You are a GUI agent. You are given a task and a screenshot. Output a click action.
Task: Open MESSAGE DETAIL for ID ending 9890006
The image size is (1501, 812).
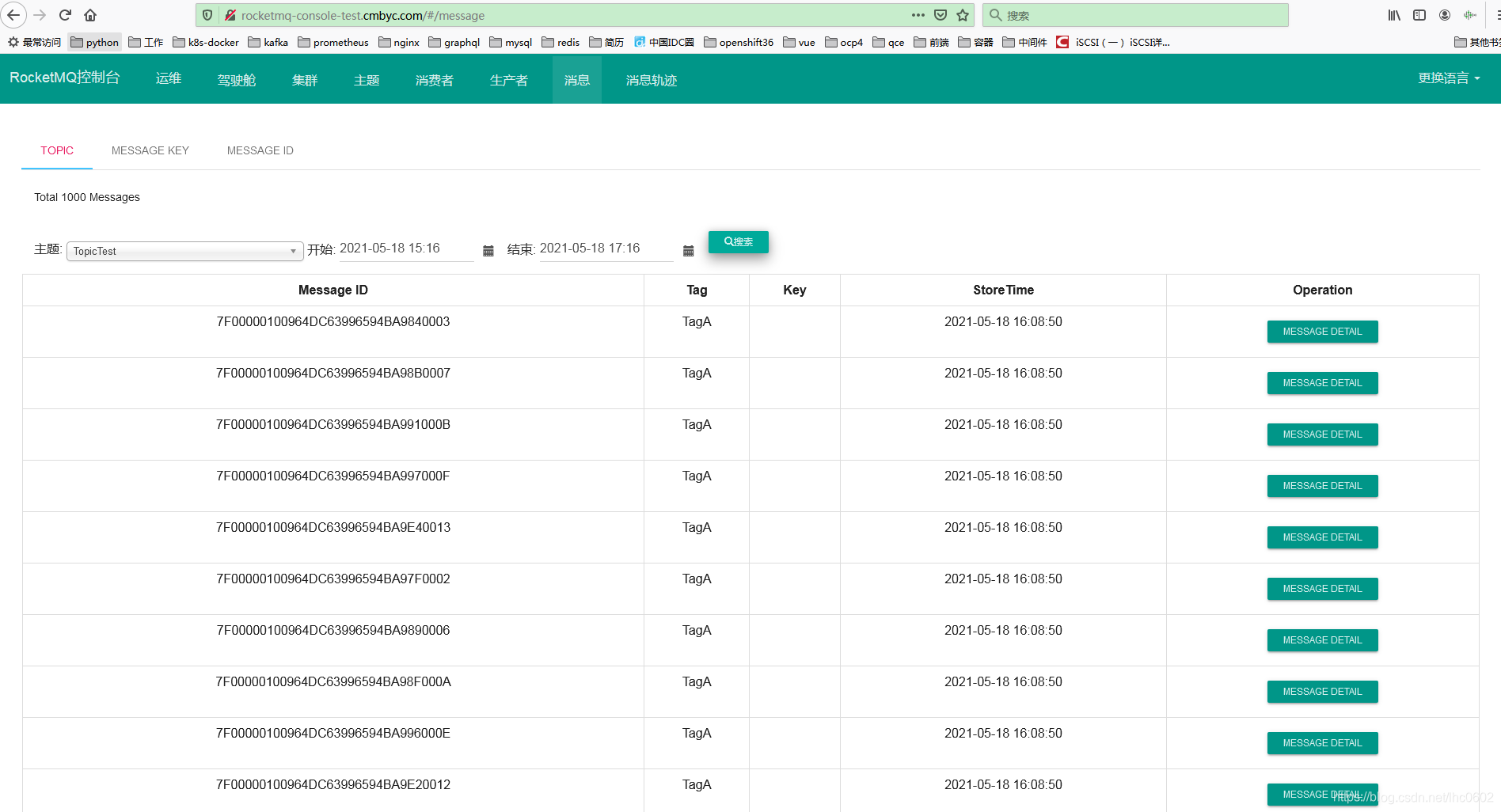(x=1322, y=640)
